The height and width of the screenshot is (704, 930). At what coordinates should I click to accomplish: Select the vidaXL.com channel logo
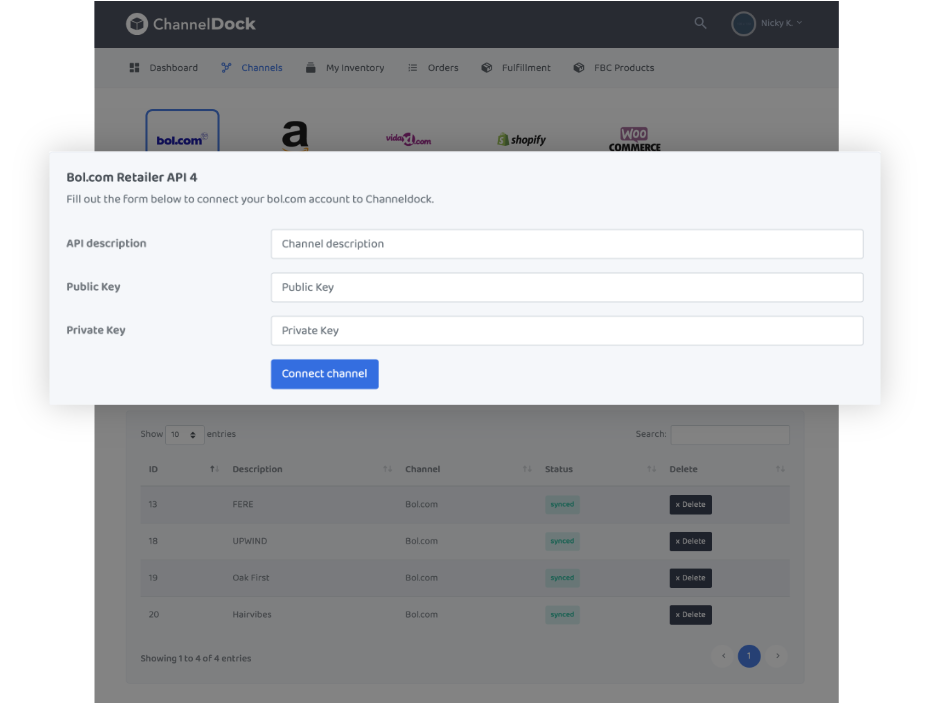[x=408, y=140]
